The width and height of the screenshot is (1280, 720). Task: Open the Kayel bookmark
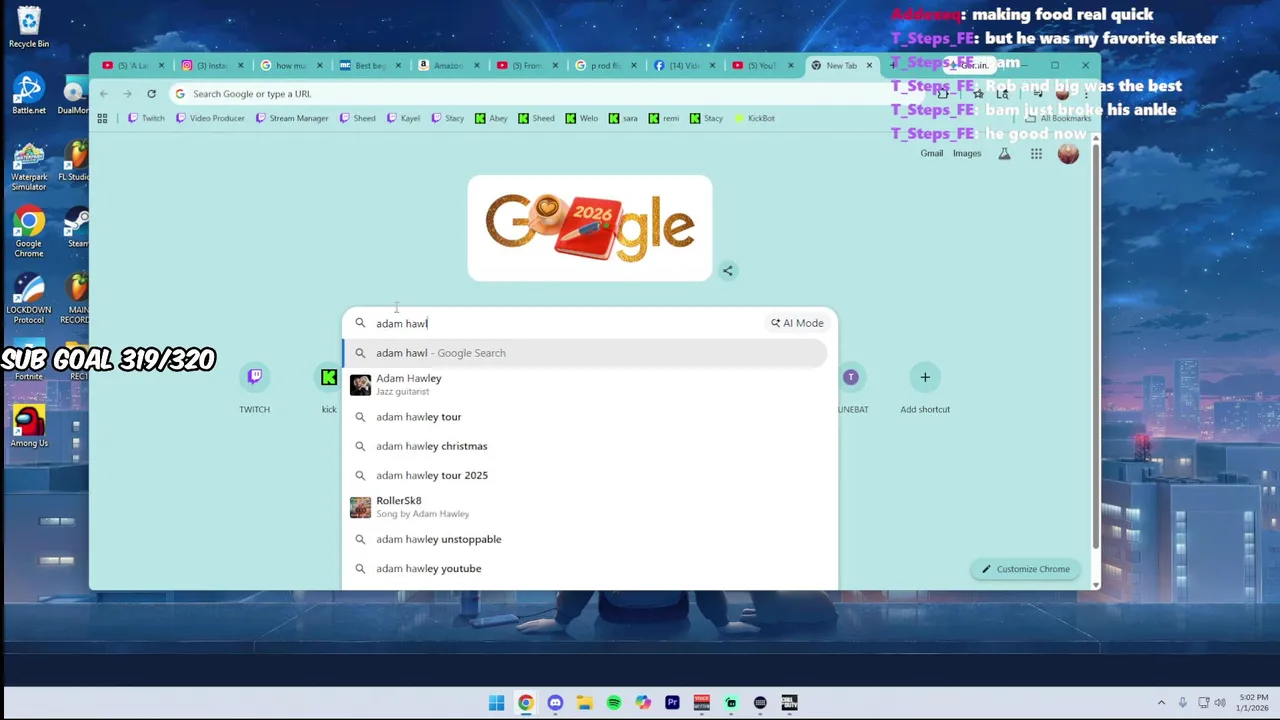click(403, 118)
